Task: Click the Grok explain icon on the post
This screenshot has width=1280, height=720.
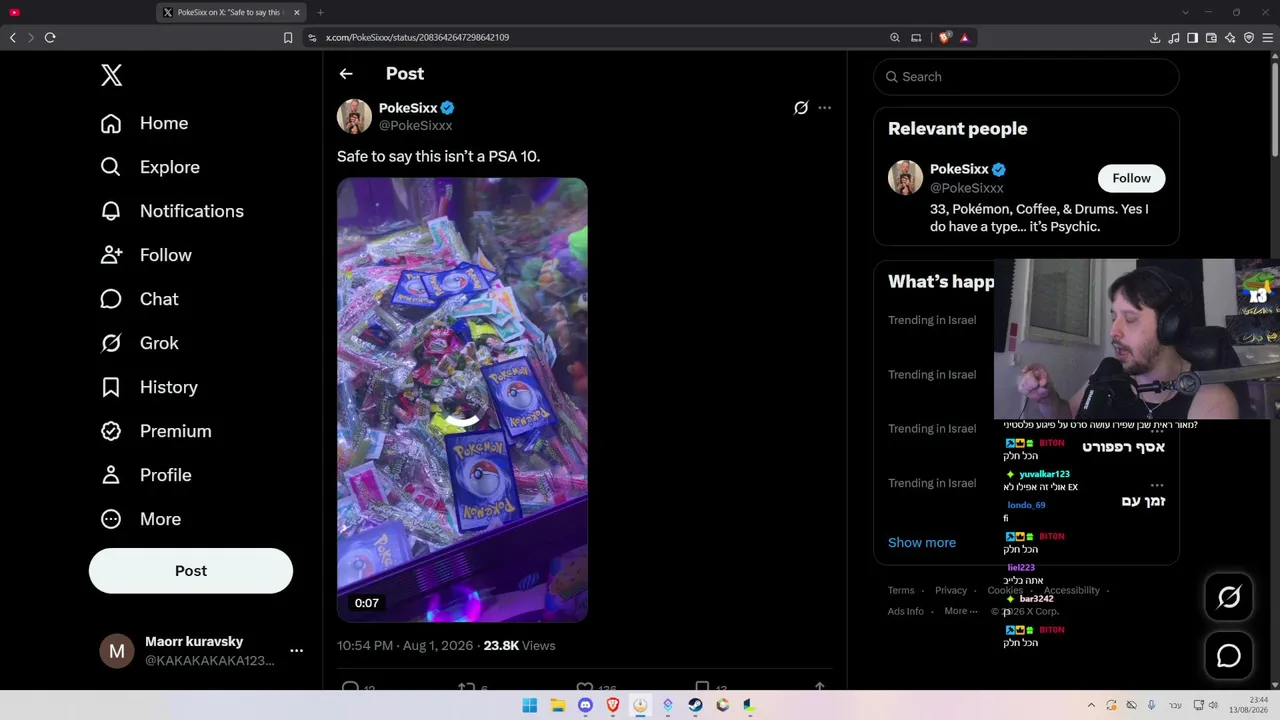Action: click(801, 108)
